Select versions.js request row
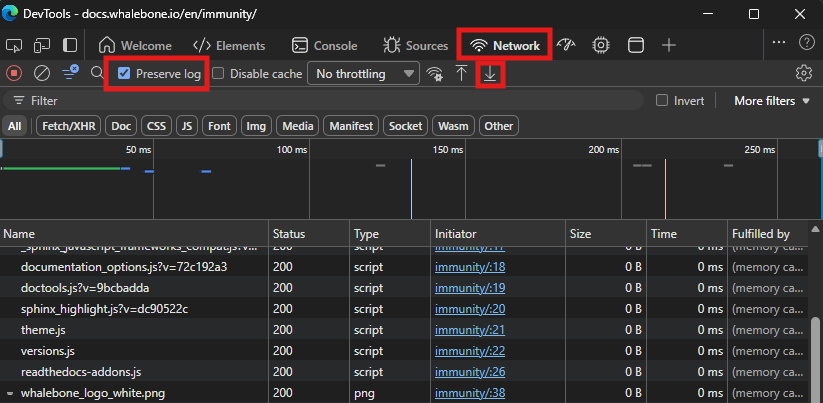Image resolution: width=823 pixels, height=403 pixels. (404, 351)
